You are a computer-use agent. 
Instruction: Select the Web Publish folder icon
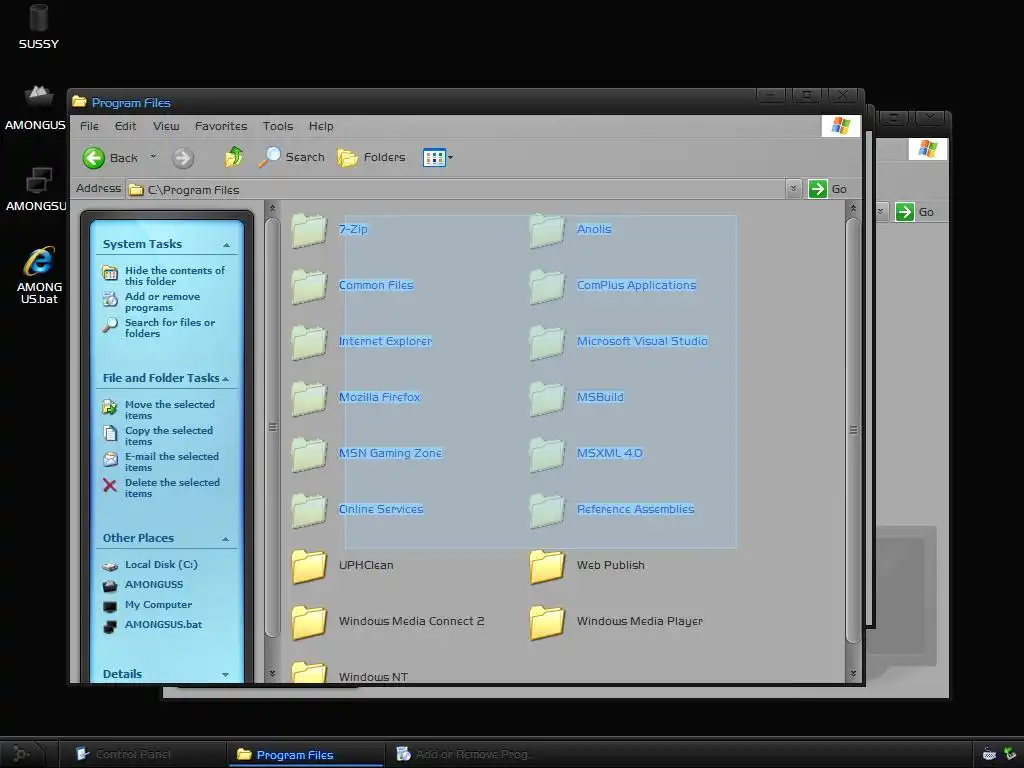click(x=547, y=566)
